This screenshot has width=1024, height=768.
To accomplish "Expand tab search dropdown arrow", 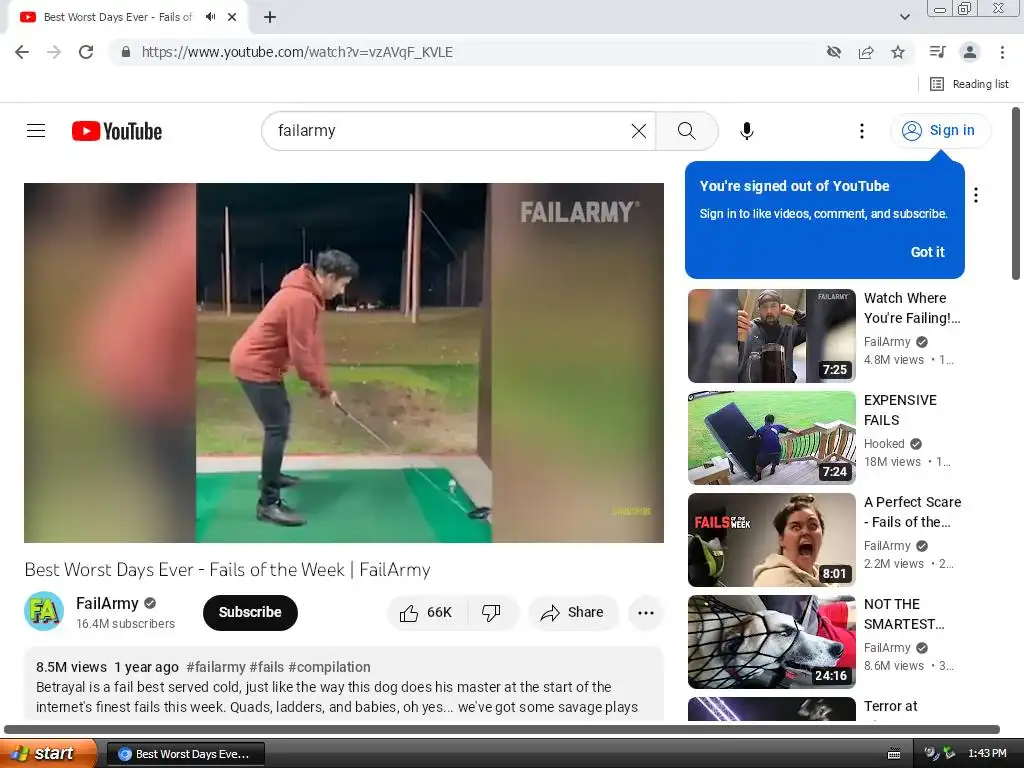I will point(904,17).
